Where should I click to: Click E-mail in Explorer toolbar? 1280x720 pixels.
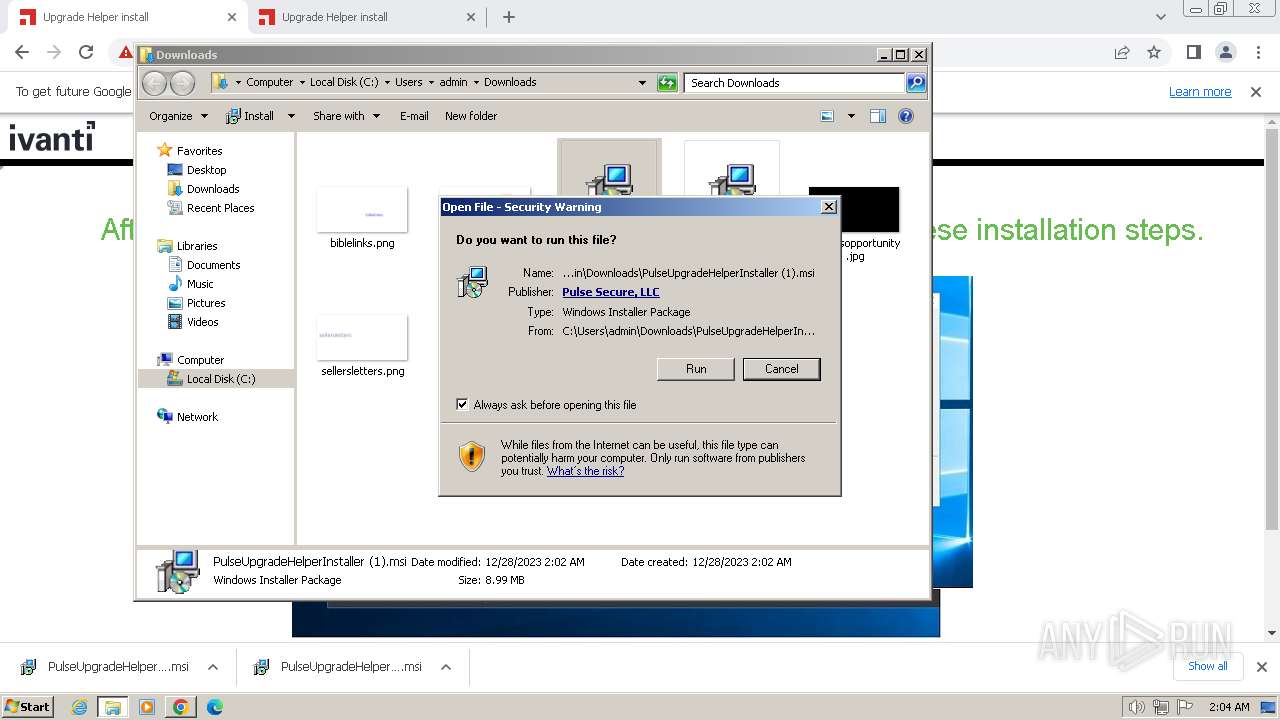tap(414, 116)
